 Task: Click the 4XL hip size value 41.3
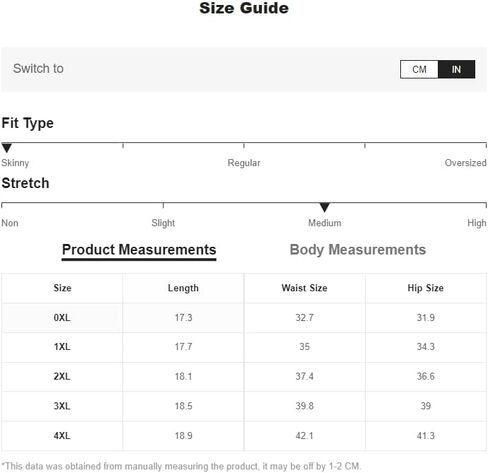[426, 436]
